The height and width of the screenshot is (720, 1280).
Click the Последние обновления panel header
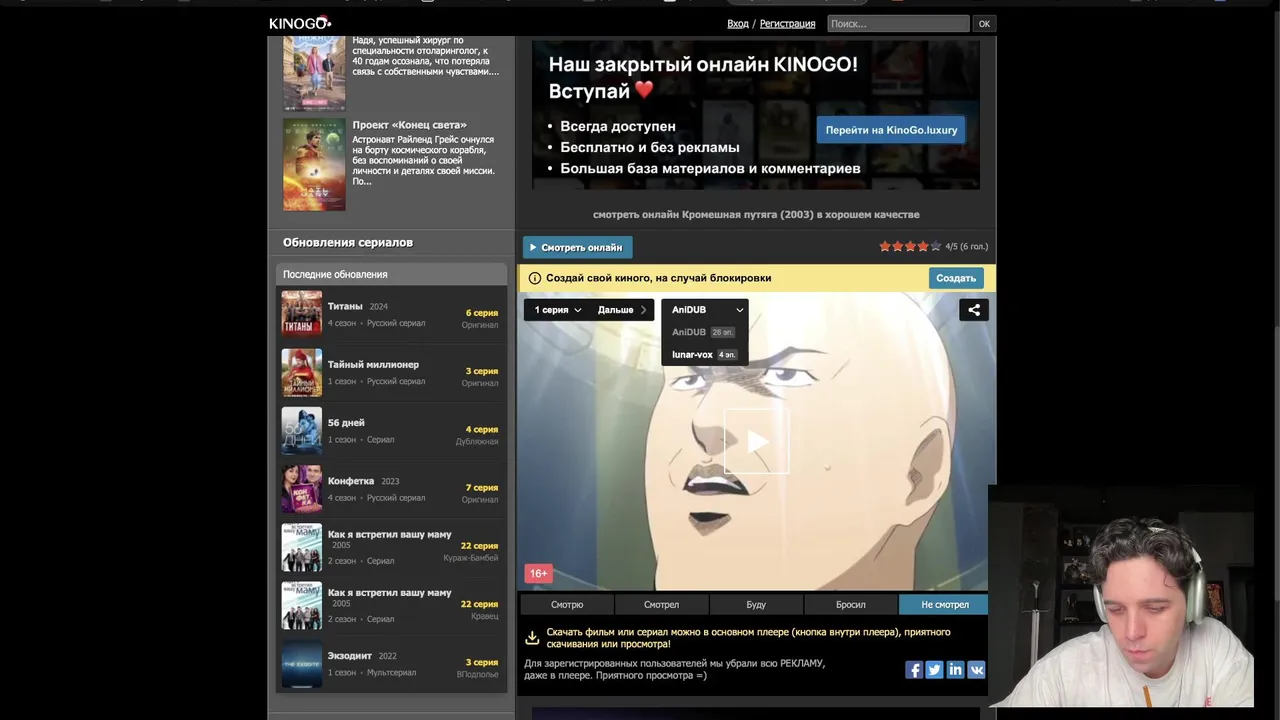391,274
